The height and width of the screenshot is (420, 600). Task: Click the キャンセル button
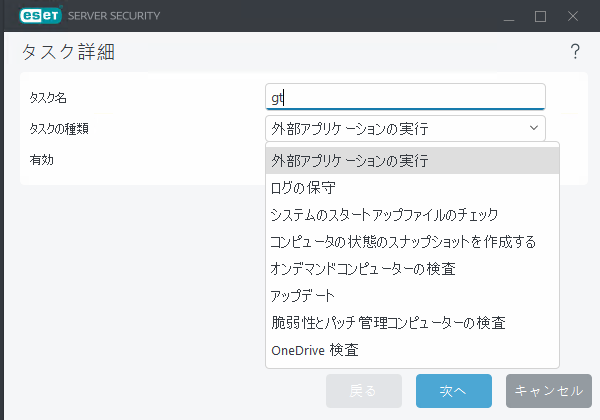click(549, 391)
